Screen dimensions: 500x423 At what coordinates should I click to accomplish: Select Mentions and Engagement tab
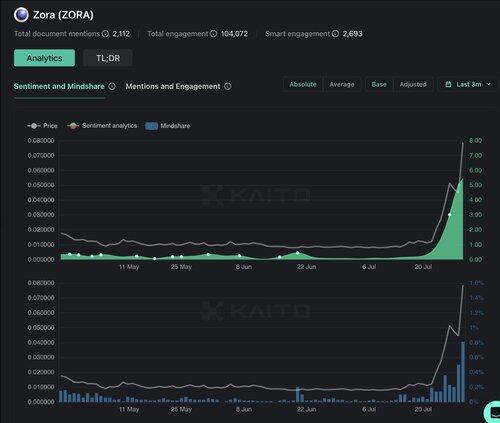(x=173, y=86)
